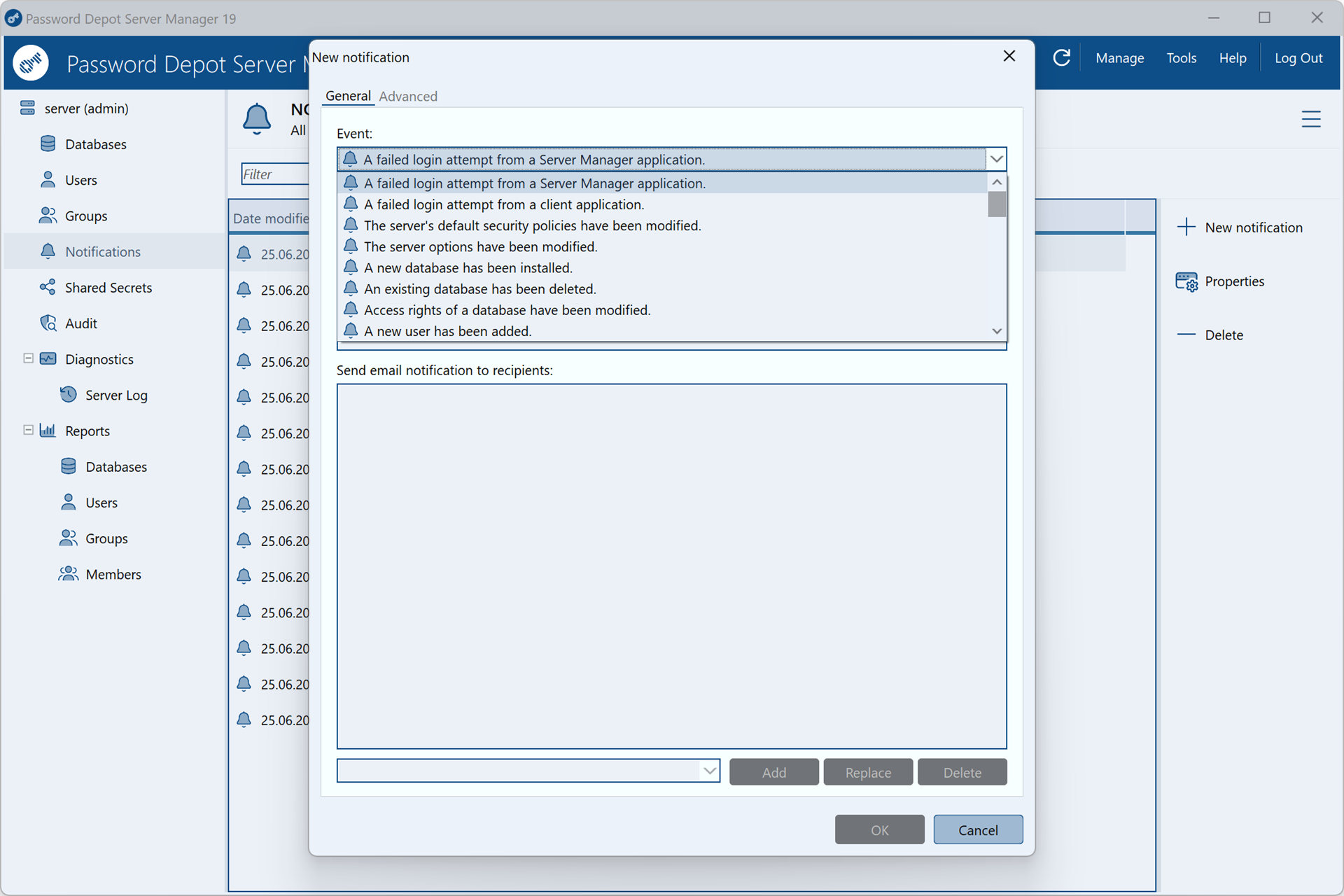
Task: Click the Properties icon on the right panel
Action: pyautogui.click(x=1186, y=281)
